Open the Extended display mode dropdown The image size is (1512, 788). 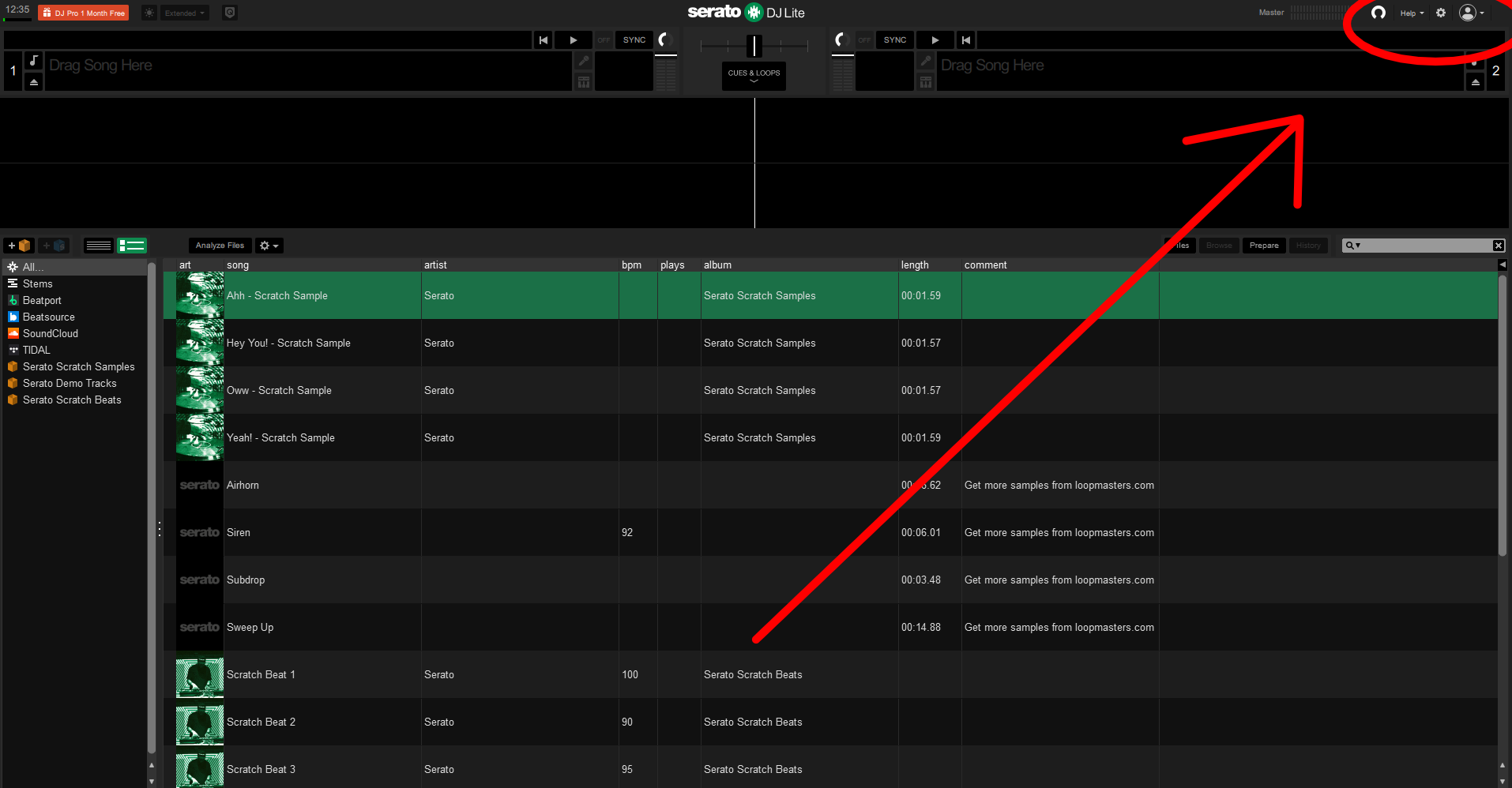(183, 13)
